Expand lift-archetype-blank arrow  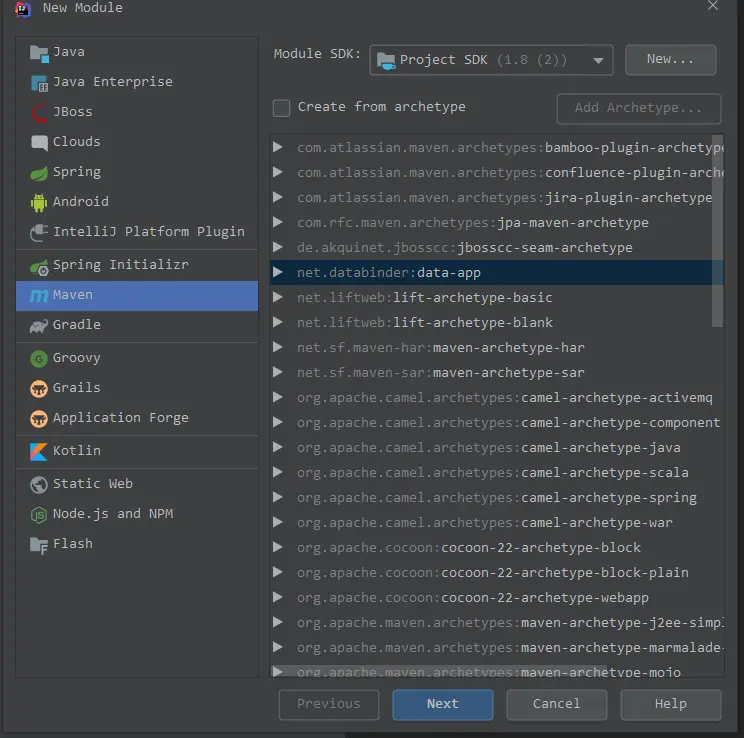pyautogui.click(x=278, y=322)
